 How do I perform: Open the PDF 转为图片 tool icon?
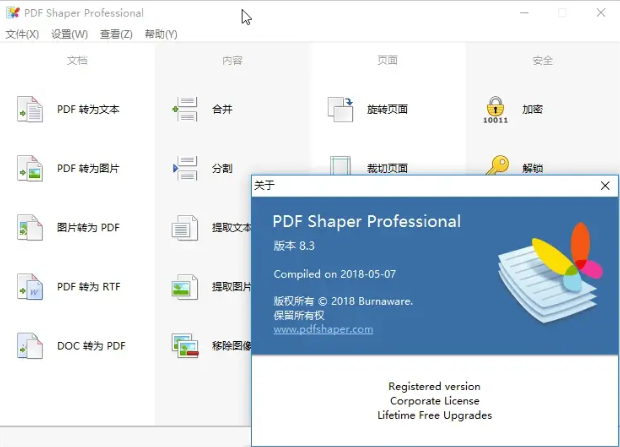pyautogui.click(x=30, y=169)
